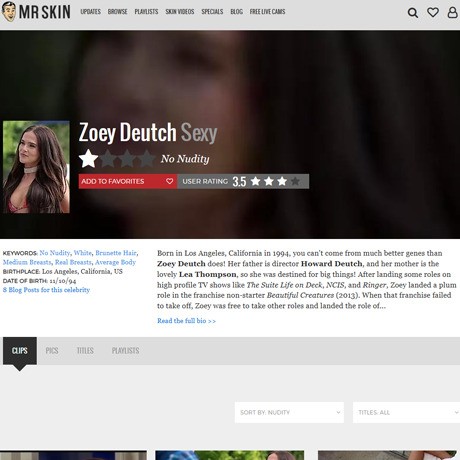Open the right clip thumbnail at bottom

pyautogui.click(x=387, y=455)
